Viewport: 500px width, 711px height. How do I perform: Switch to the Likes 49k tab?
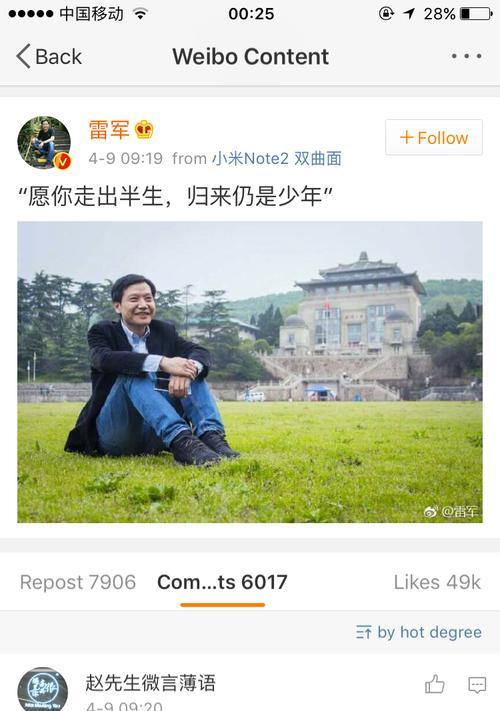[437, 582]
